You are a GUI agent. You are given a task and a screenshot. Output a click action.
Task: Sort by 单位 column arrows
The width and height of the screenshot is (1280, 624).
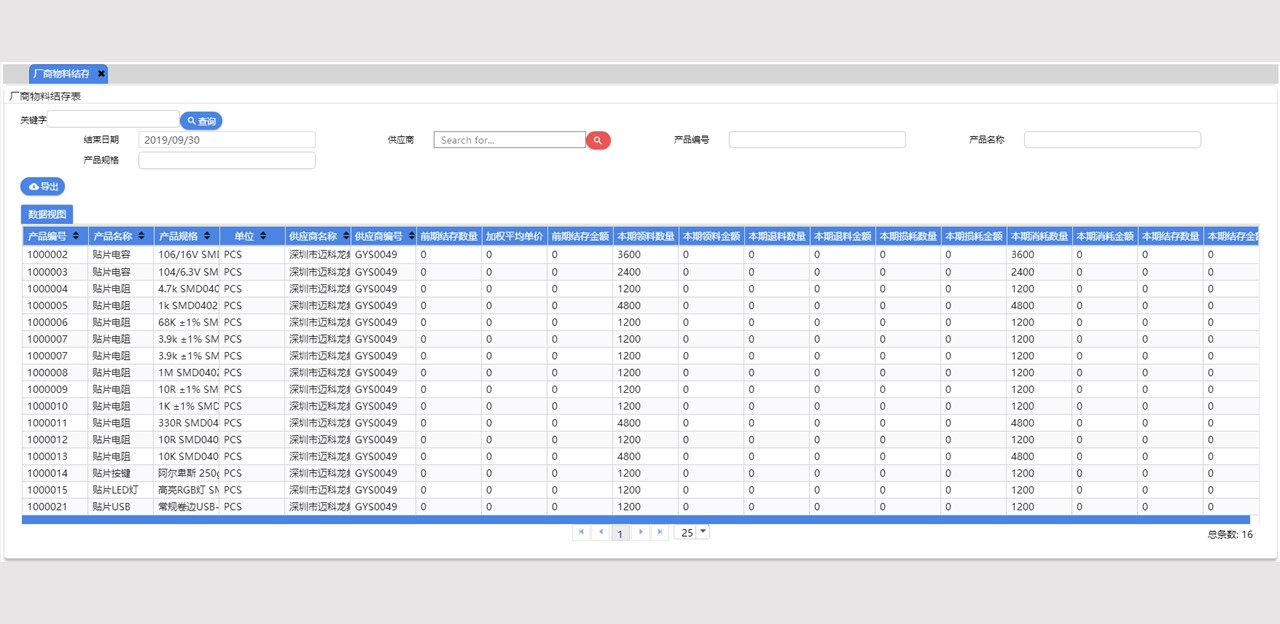click(263, 236)
